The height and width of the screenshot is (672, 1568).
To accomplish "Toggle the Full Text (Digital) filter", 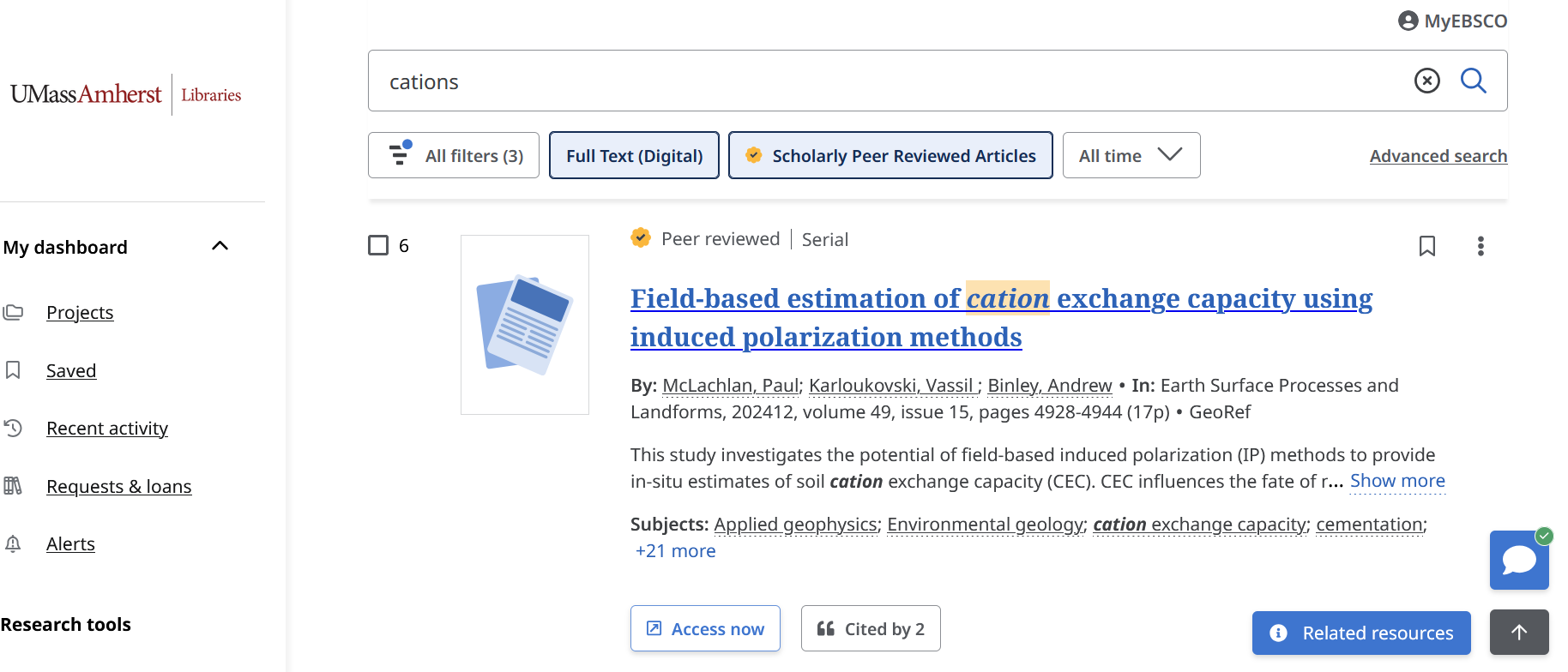I will 634,155.
